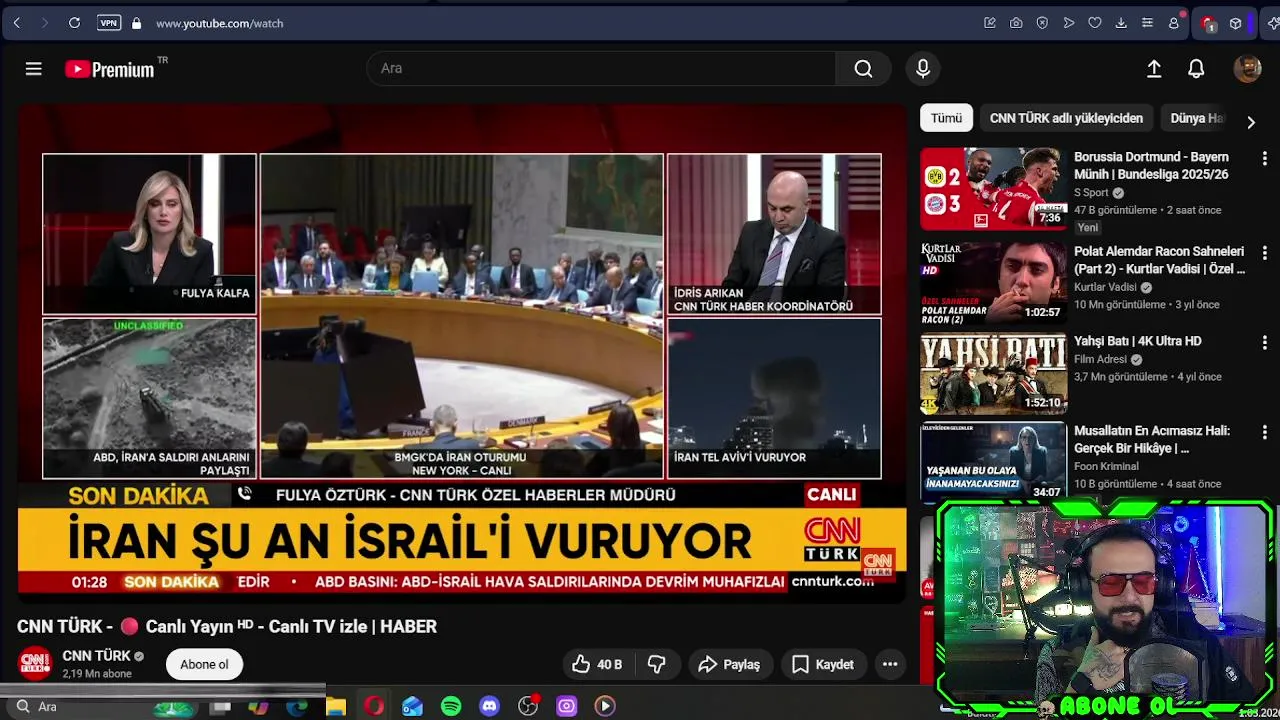Click the send/flow arrow icon in toolbar
The width and height of the screenshot is (1280, 720).
(x=1069, y=23)
